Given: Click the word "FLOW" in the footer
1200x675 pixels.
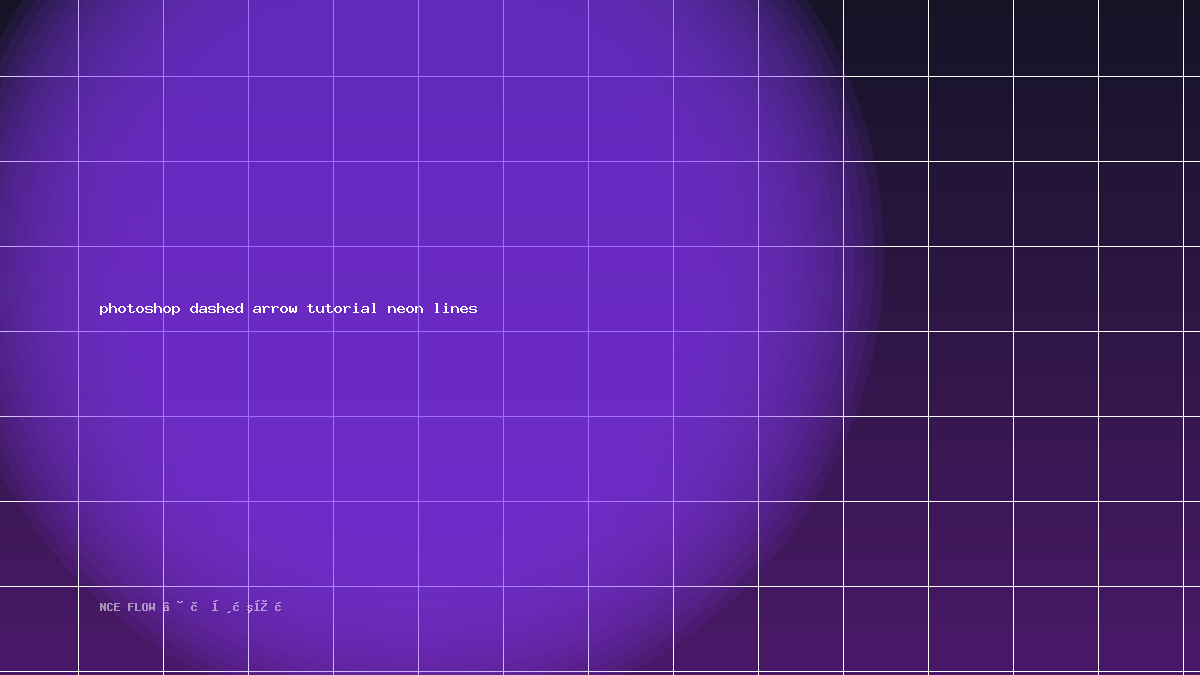Looking at the screenshot, I should (x=142, y=607).
